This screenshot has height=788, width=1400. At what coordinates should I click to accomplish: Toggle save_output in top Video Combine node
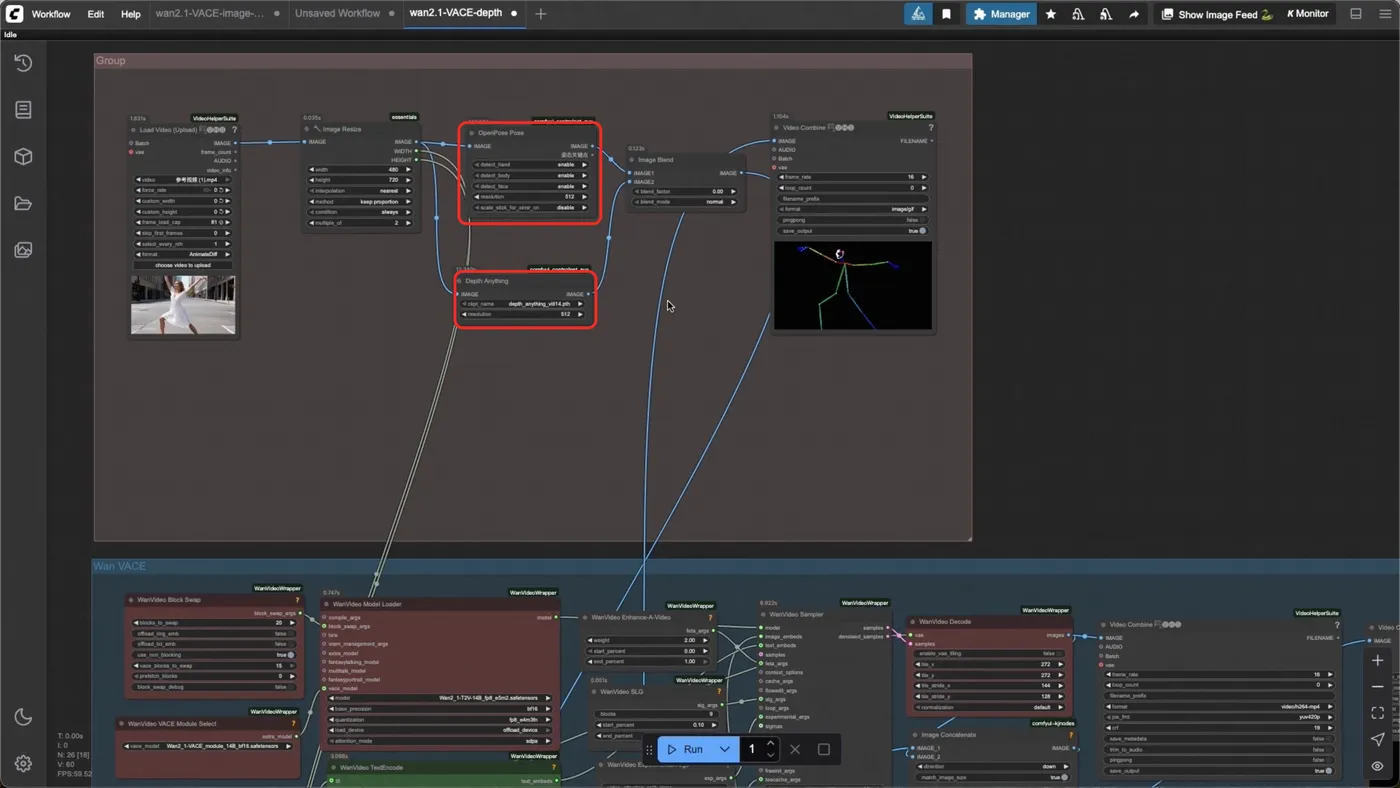click(854, 231)
